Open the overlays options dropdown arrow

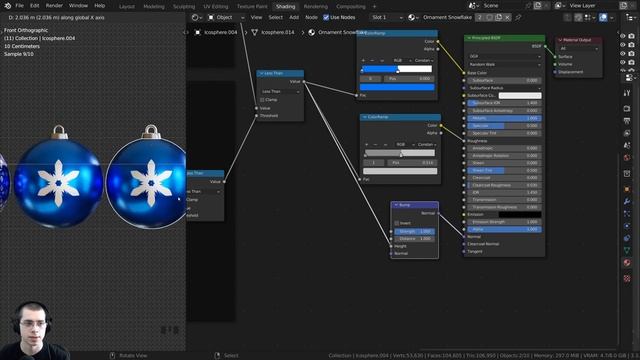tap(611, 18)
